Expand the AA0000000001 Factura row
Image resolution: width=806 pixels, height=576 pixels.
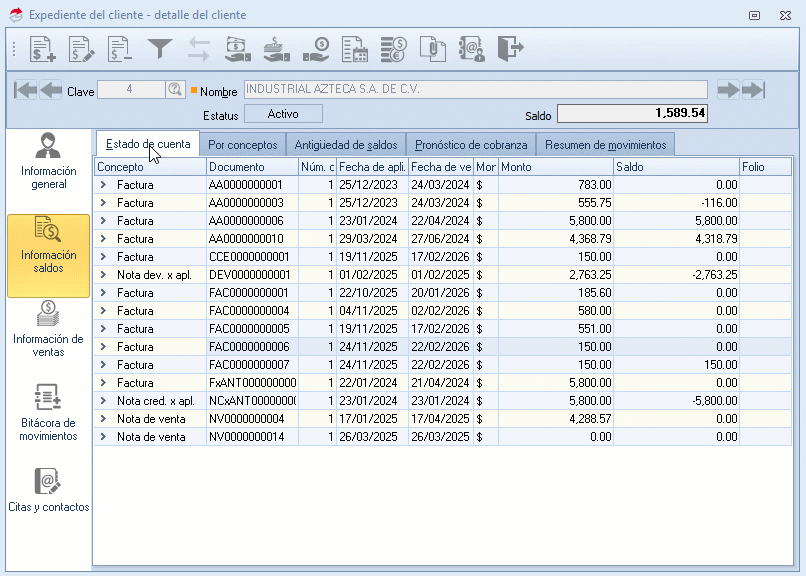(x=102, y=185)
